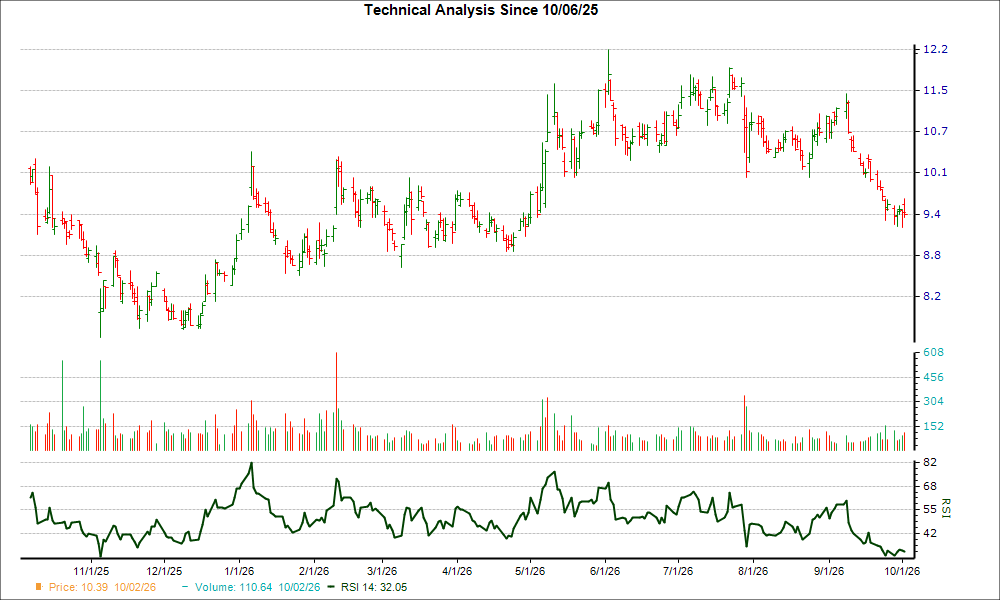
Task: Click the 1/1/26 date label
Action: pyautogui.click(x=239, y=571)
